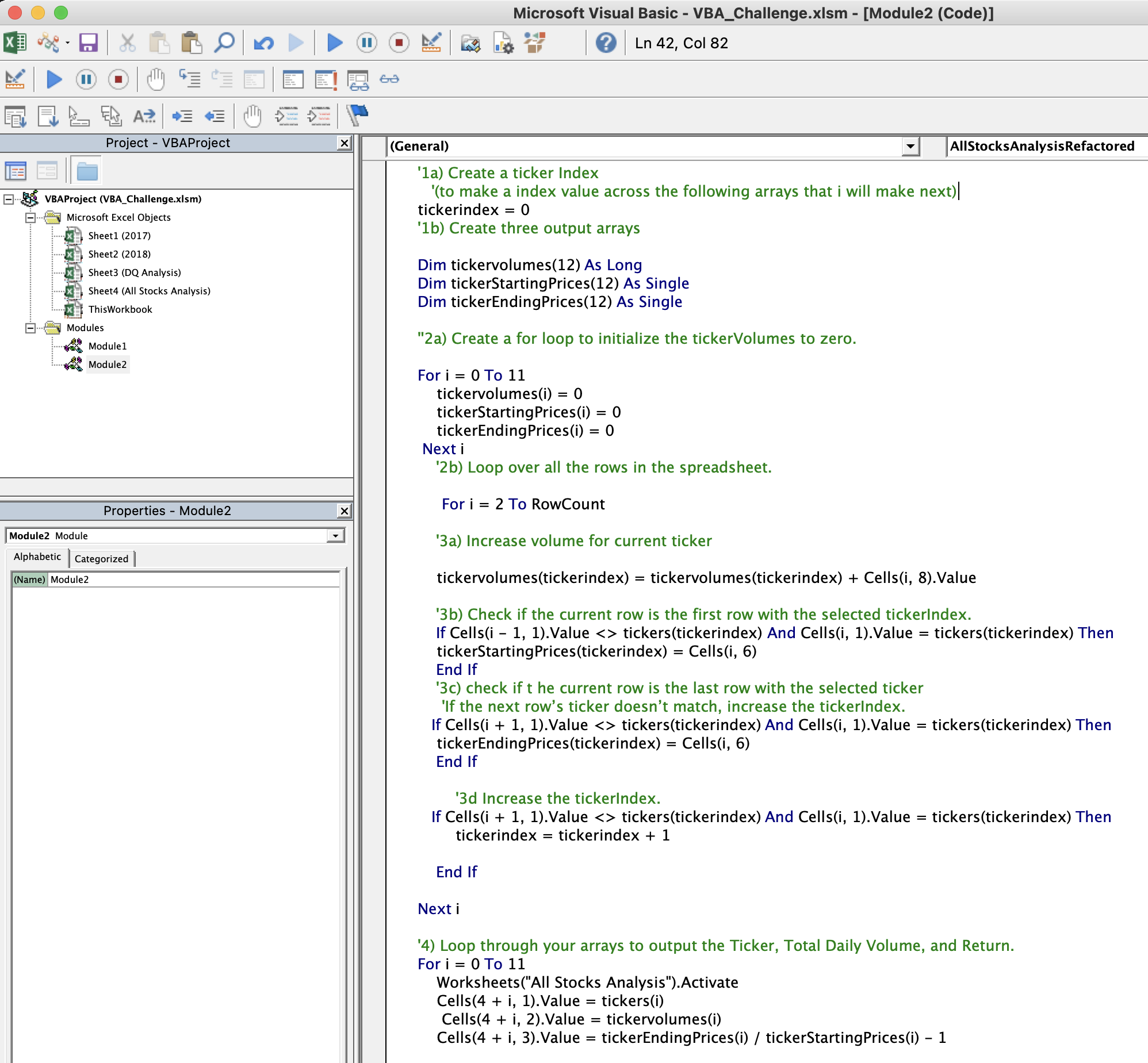Toggle Design Mode icon in top toolbar
The width and height of the screenshot is (1148, 1063).
pyautogui.click(x=431, y=43)
